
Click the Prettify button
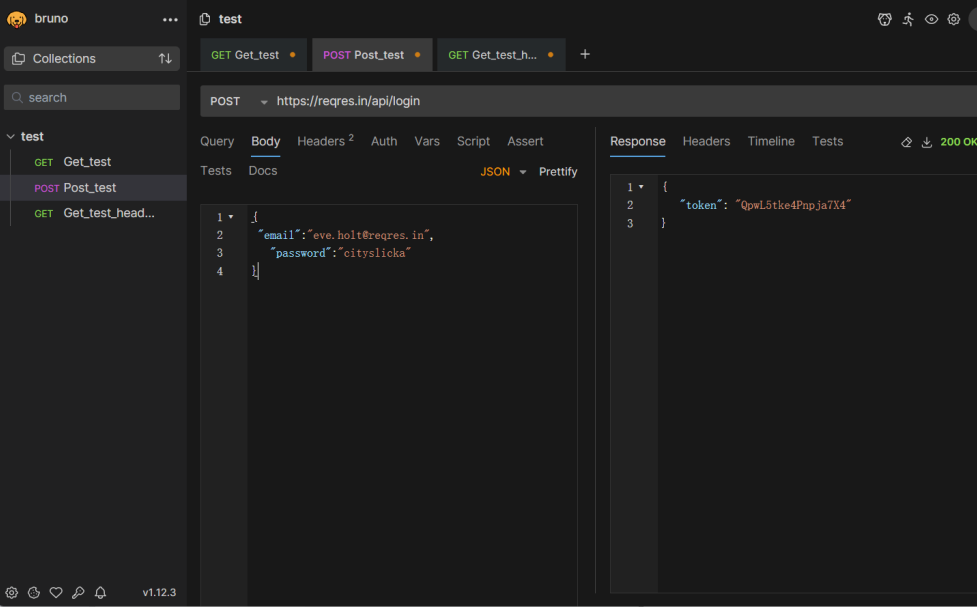558,171
